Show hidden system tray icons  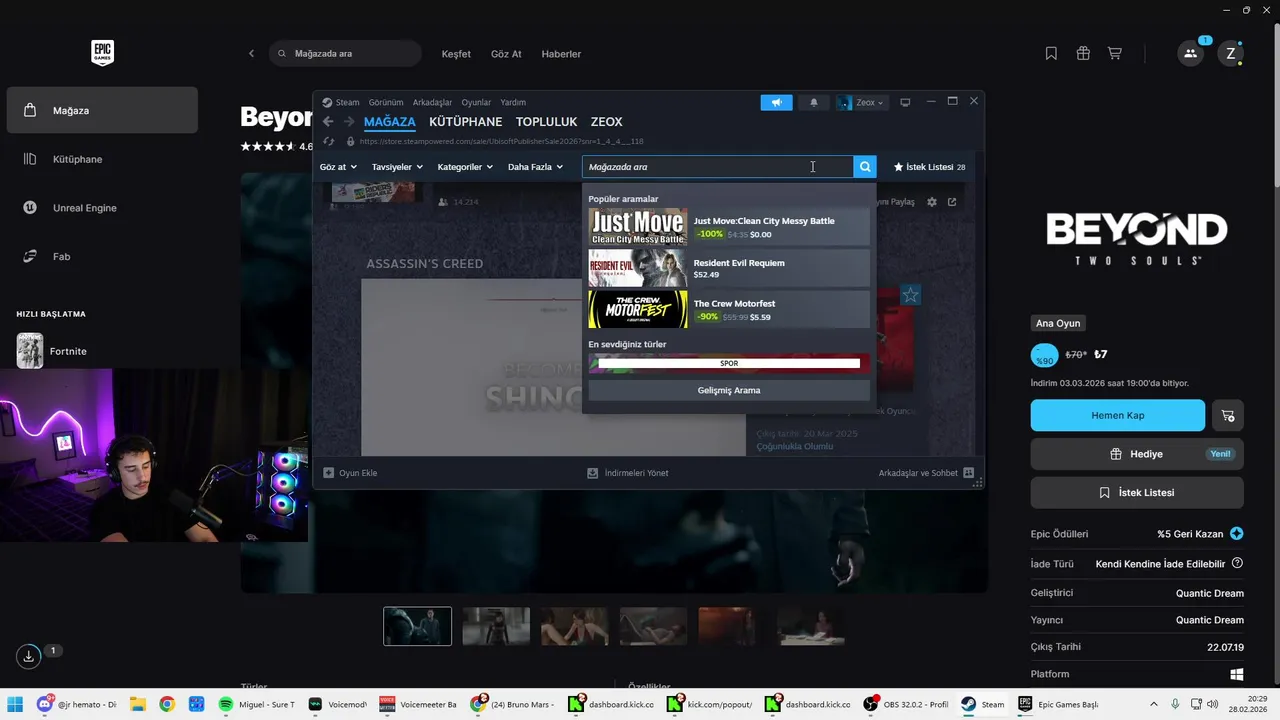pyautogui.click(x=1154, y=704)
